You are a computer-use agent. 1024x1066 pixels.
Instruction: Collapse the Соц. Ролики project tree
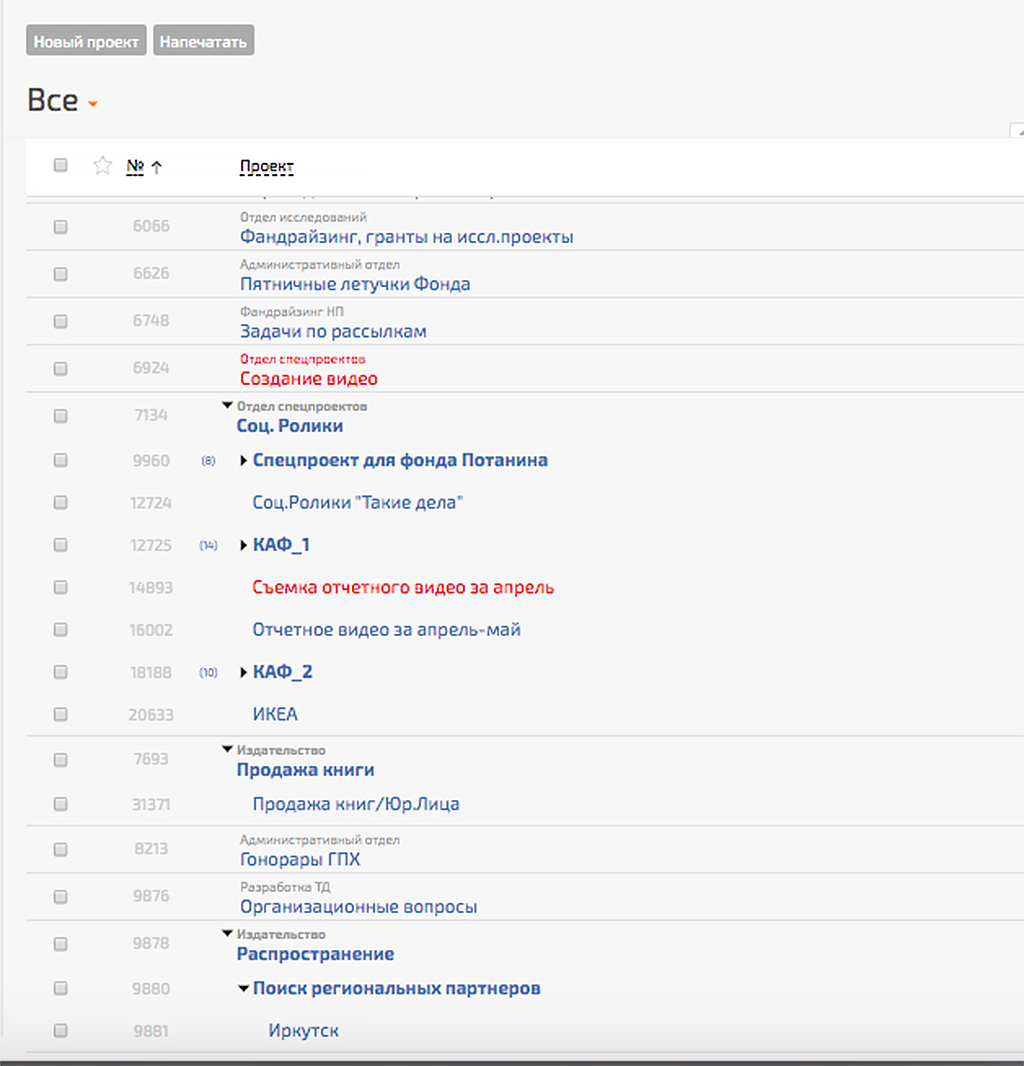[x=227, y=406]
